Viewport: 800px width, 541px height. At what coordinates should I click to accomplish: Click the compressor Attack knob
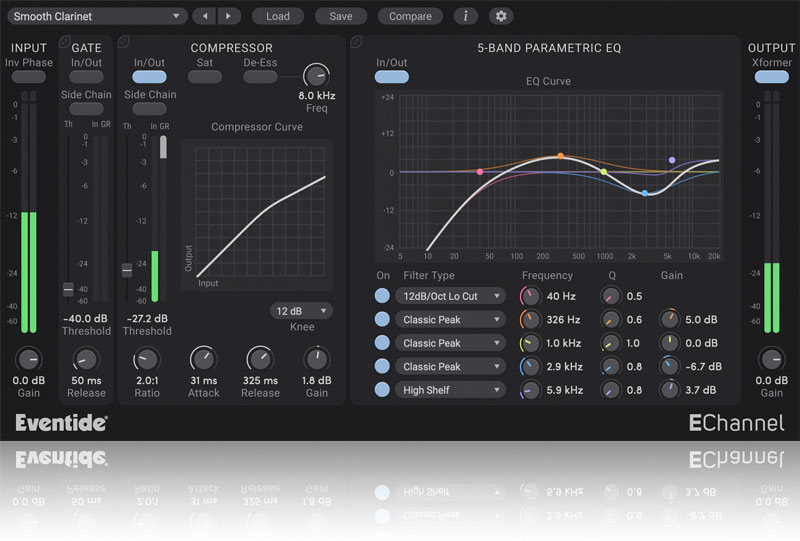tap(203, 359)
